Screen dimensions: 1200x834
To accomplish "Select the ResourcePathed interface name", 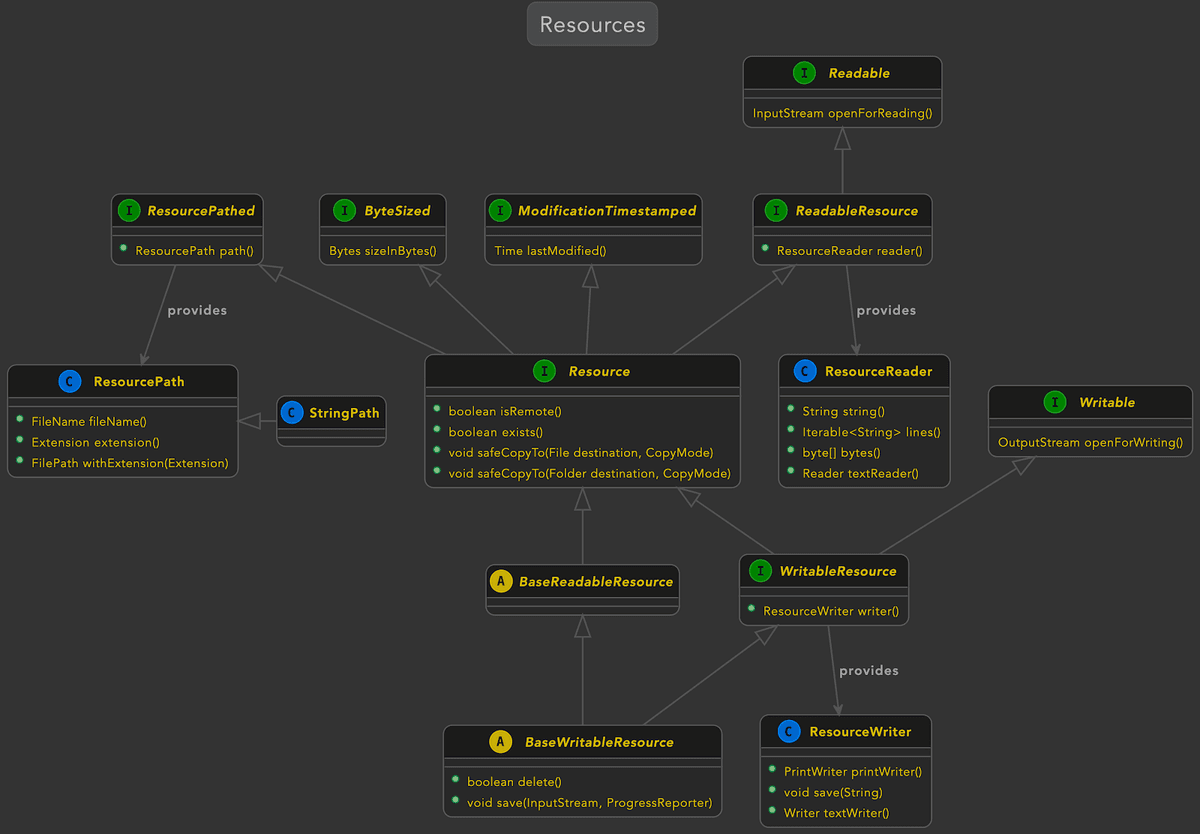I will click(201, 211).
